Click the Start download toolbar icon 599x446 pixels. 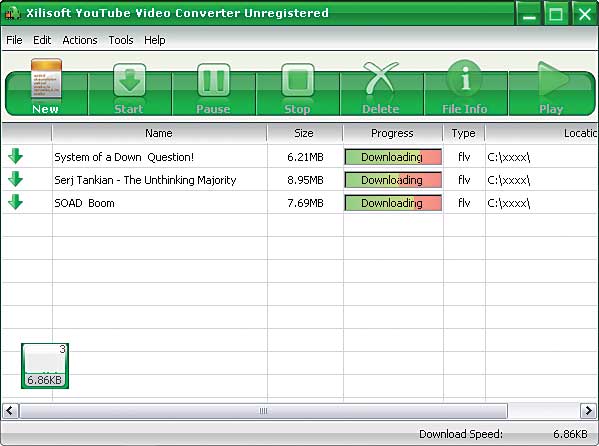pyautogui.click(x=130, y=80)
